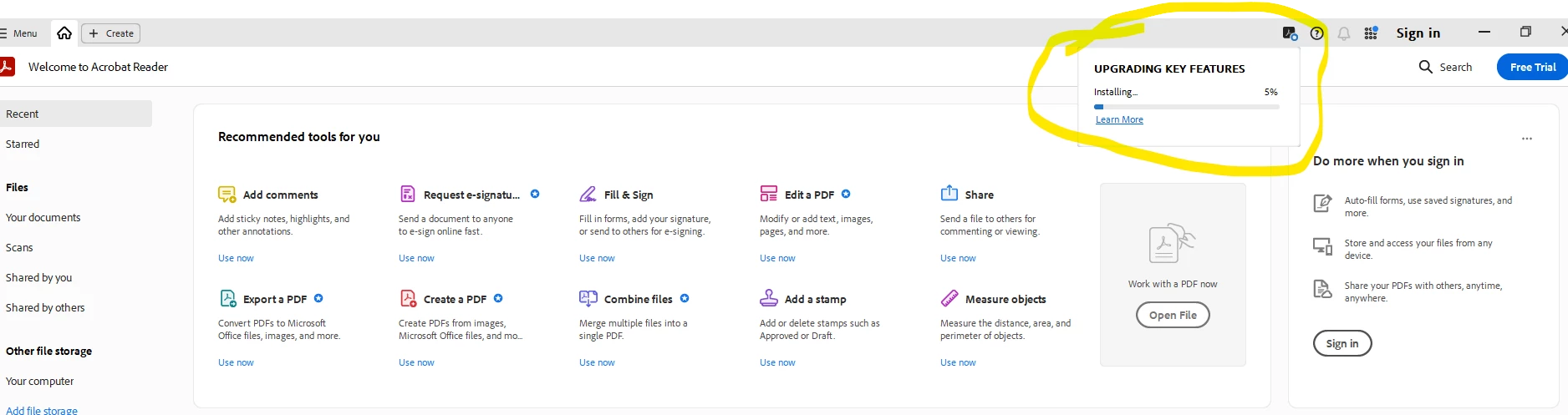Click Use now under Request e-signatures

pyautogui.click(x=416, y=258)
